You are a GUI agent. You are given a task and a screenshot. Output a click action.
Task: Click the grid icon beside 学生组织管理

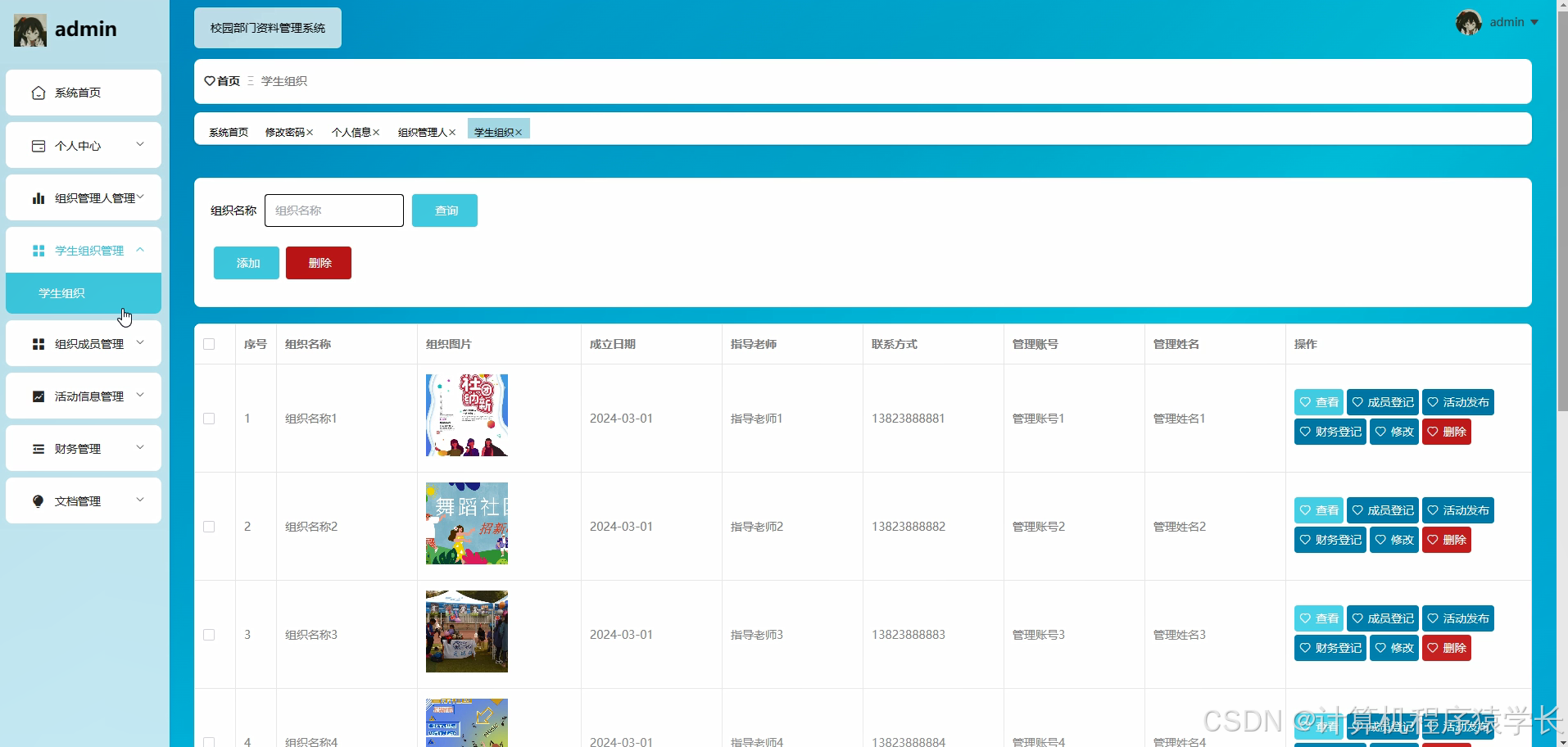point(39,251)
